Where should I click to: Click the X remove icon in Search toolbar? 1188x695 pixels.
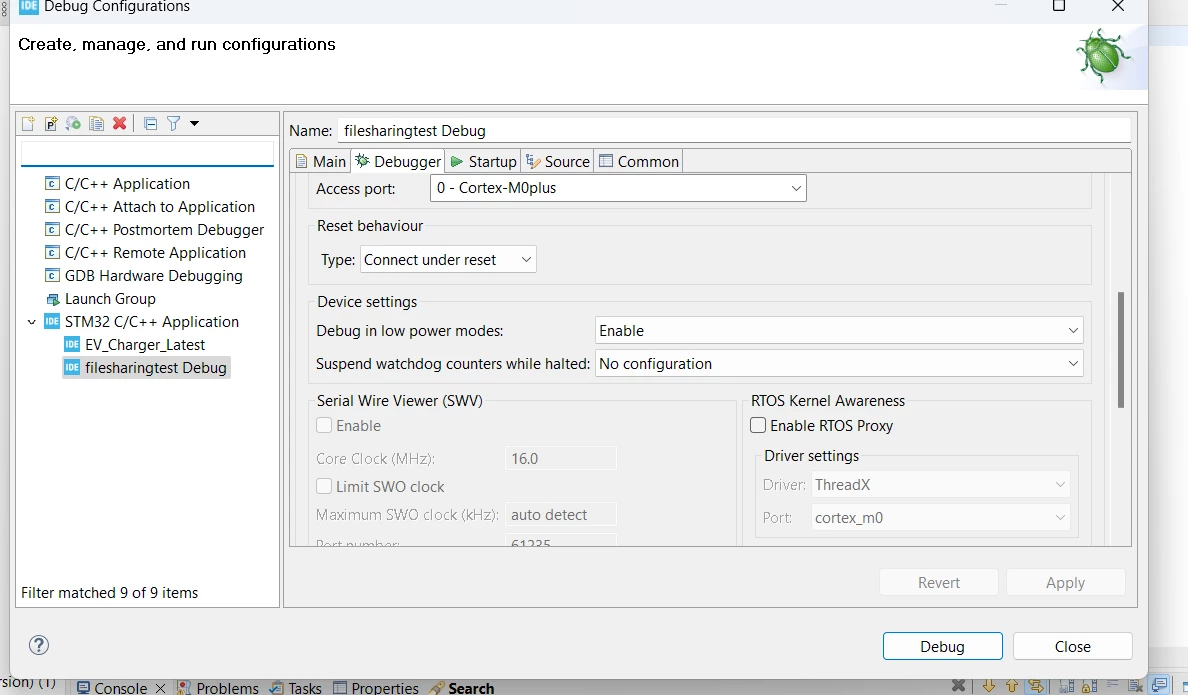pyautogui.click(x=958, y=685)
